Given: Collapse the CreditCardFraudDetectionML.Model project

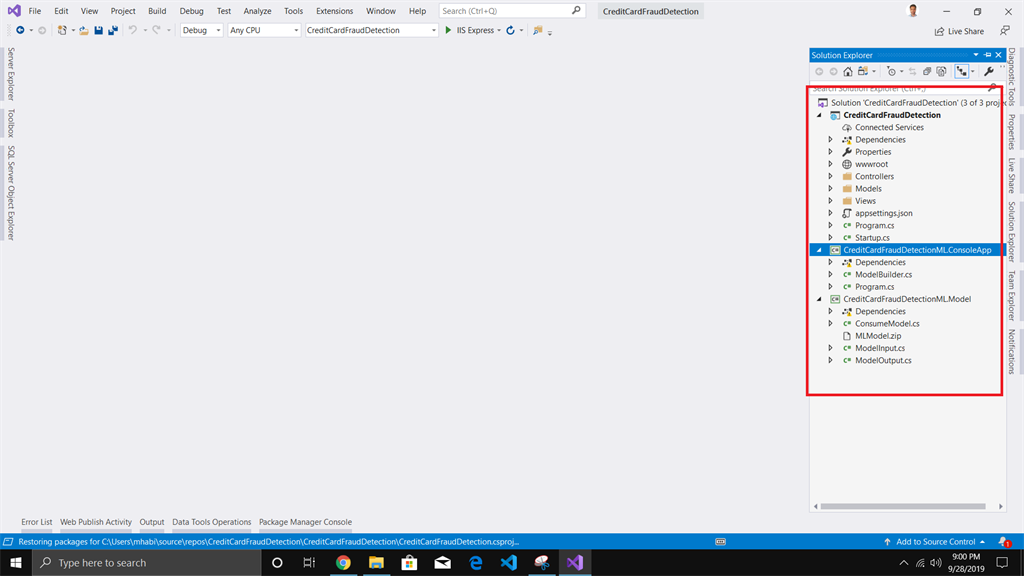Looking at the screenshot, I should coord(819,299).
